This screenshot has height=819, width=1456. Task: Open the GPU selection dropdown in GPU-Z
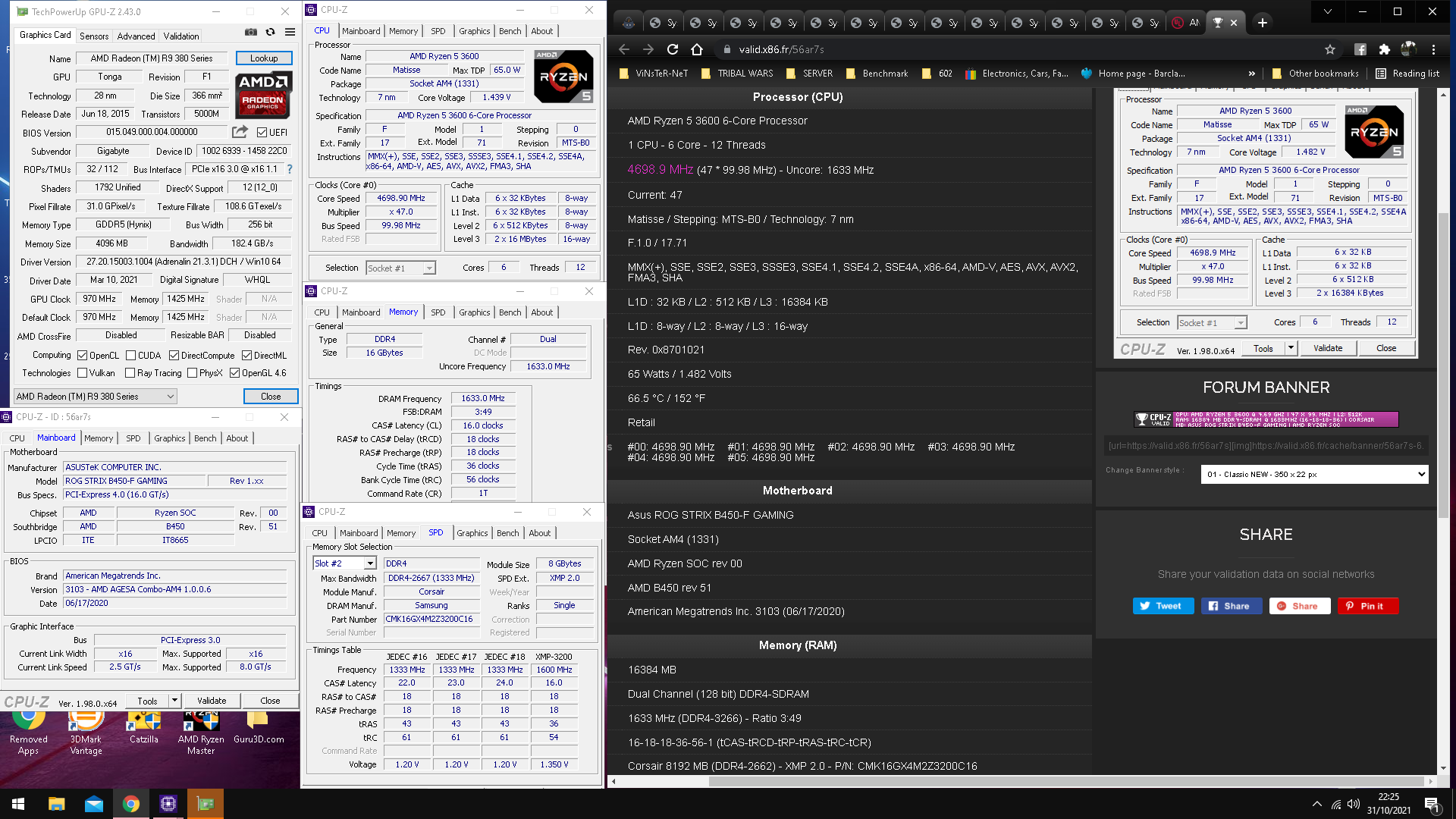[x=96, y=396]
